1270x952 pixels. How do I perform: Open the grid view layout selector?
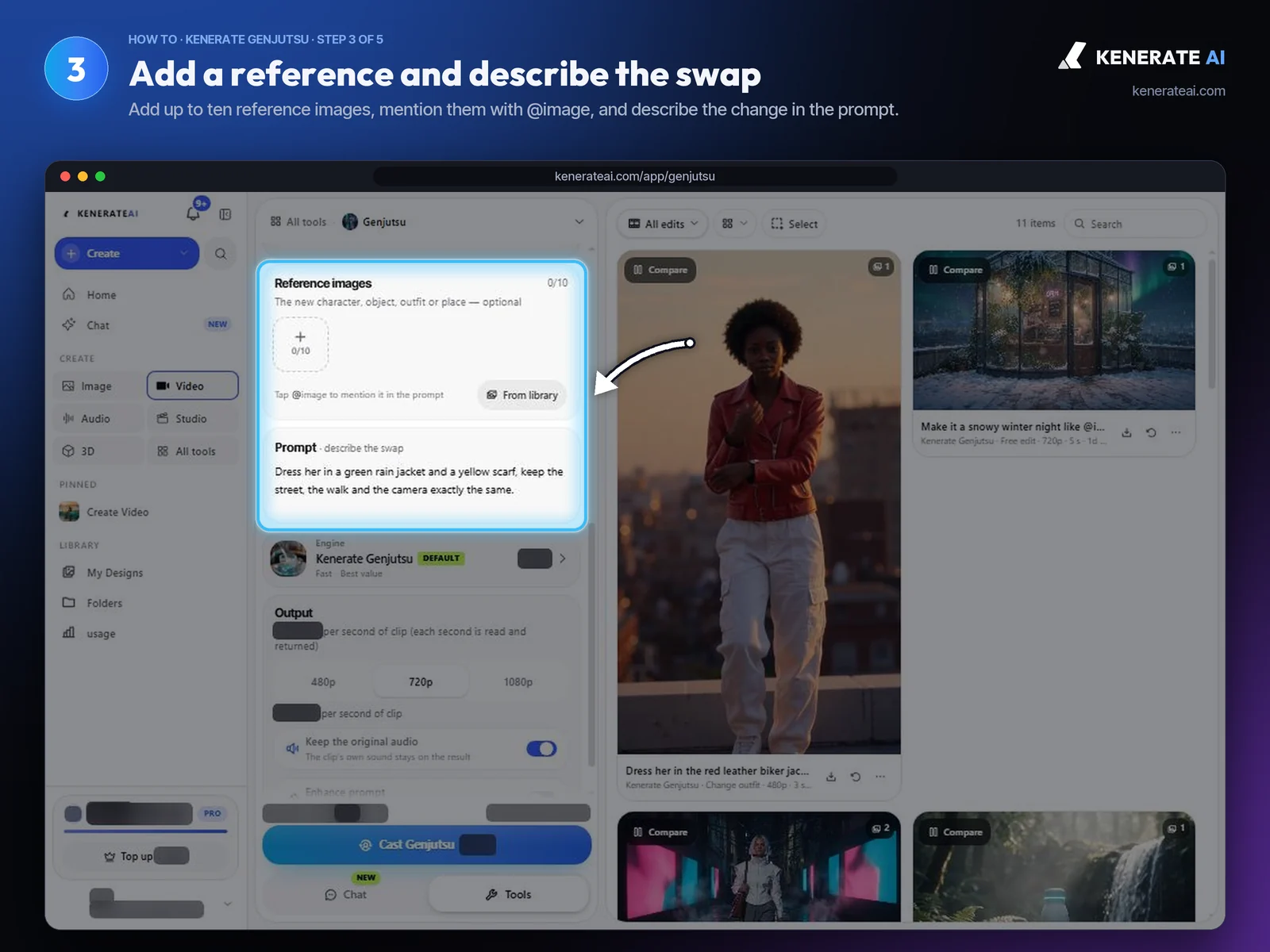(x=734, y=224)
